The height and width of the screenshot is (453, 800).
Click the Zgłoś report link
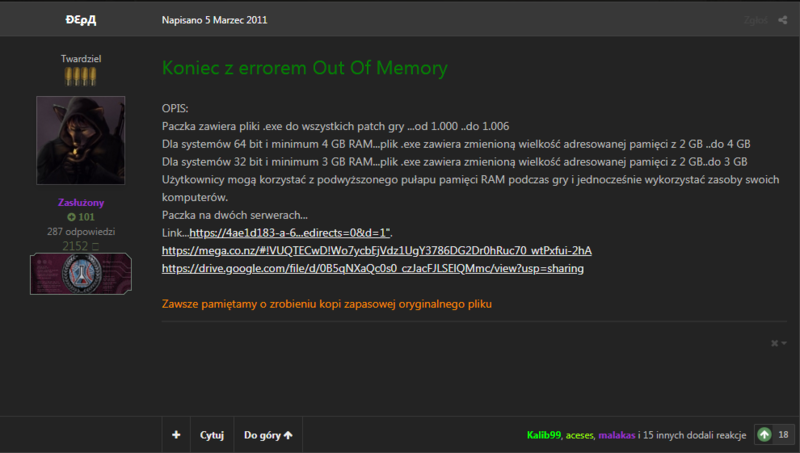click(x=755, y=20)
